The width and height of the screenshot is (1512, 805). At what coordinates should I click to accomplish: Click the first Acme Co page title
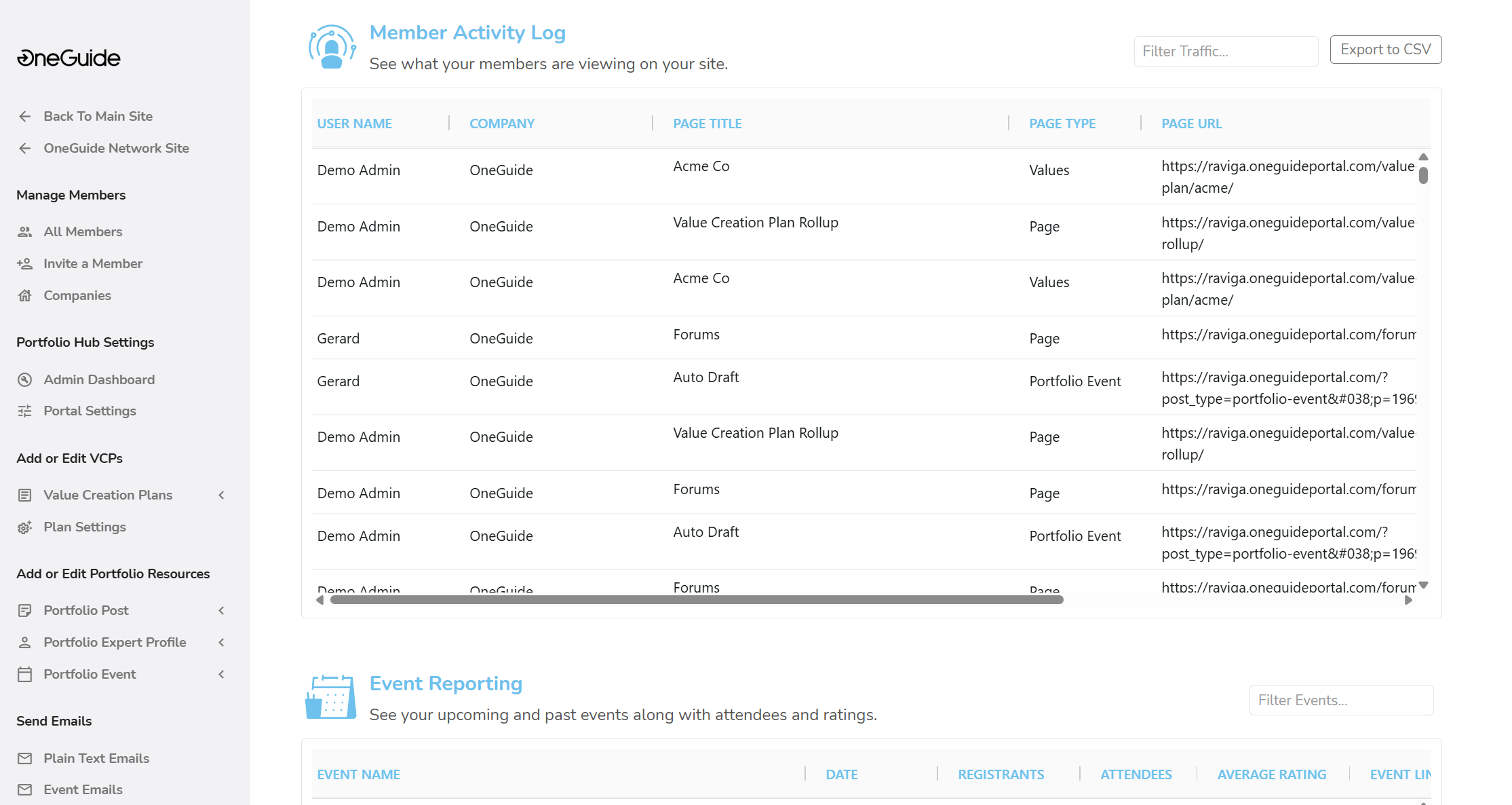coord(701,166)
